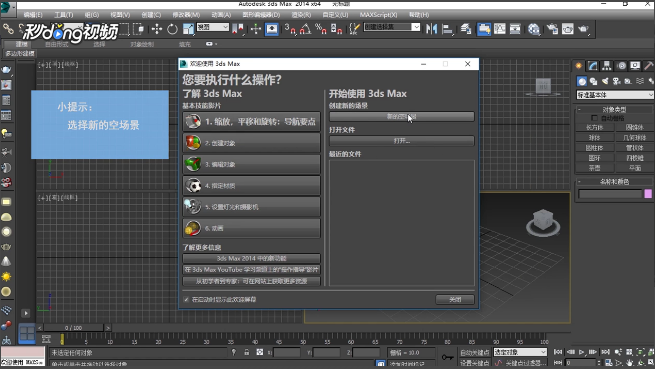This screenshot has height=369, width=655.
Task: Open the Material Editor sphere icon
Action: point(533,29)
